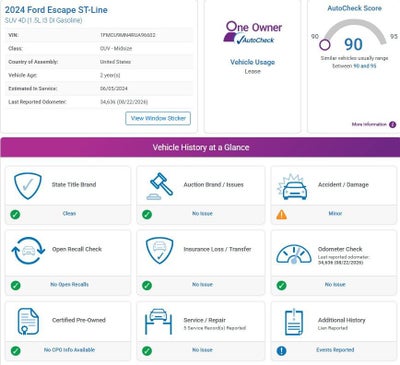Click the orange warning triangle for Minor damage
Image resolution: width=400 pixels, height=365 pixels.
281,214
